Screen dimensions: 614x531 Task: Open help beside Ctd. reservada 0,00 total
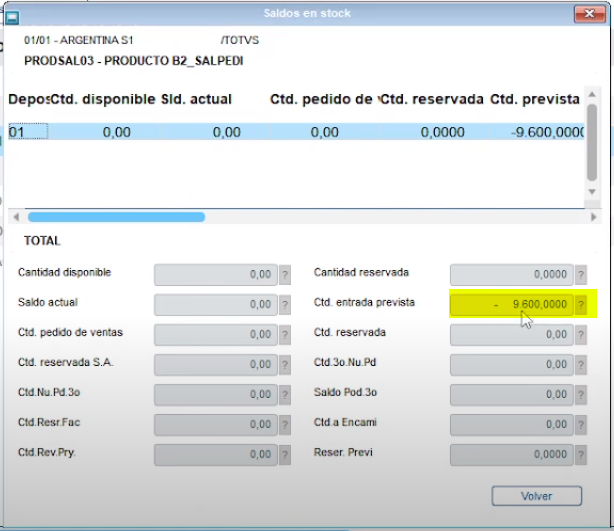point(581,335)
